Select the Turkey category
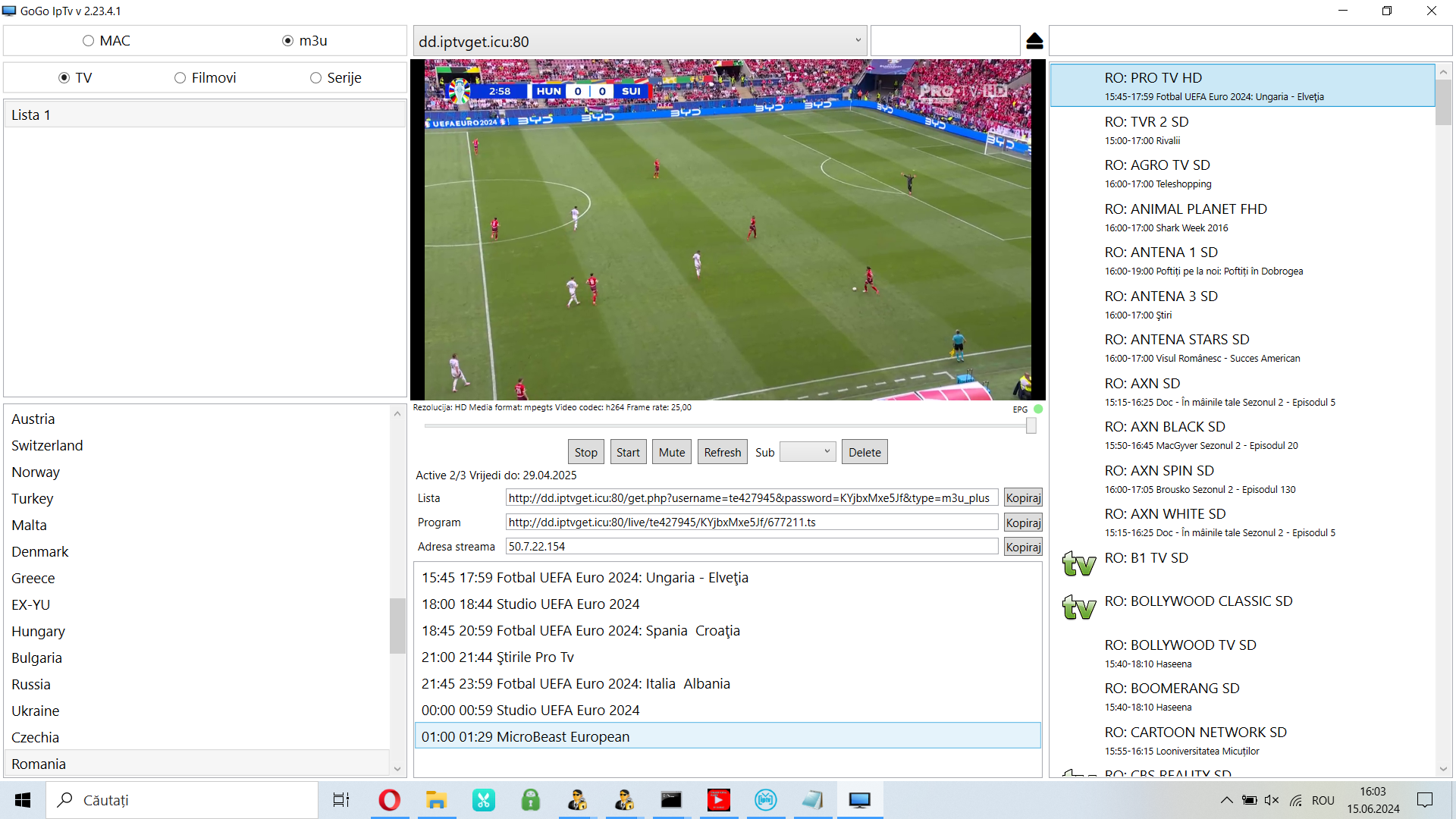This screenshot has height=819, width=1456. 197,498
